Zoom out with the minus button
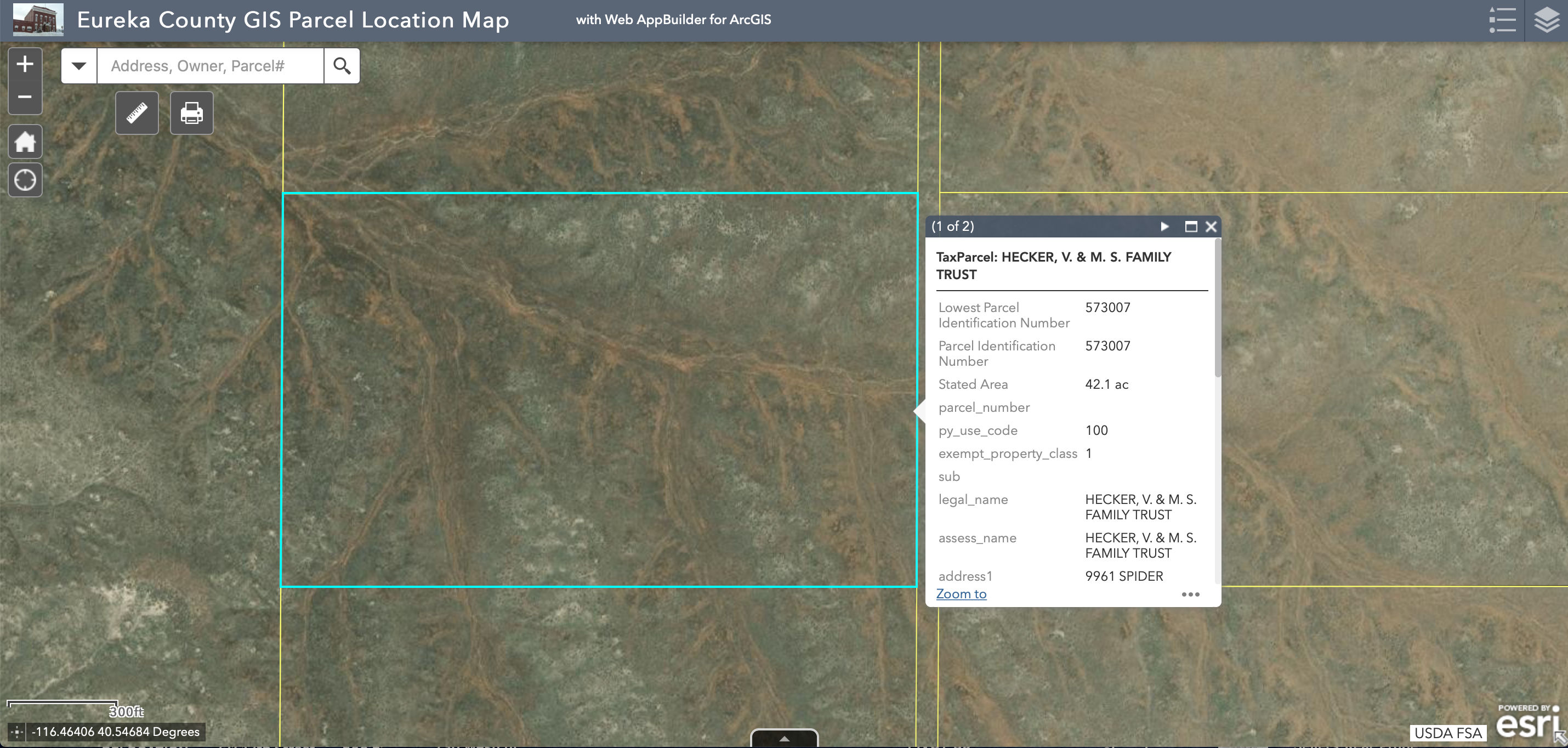The height and width of the screenshot is (748, 1568). [x=25, y=98]
